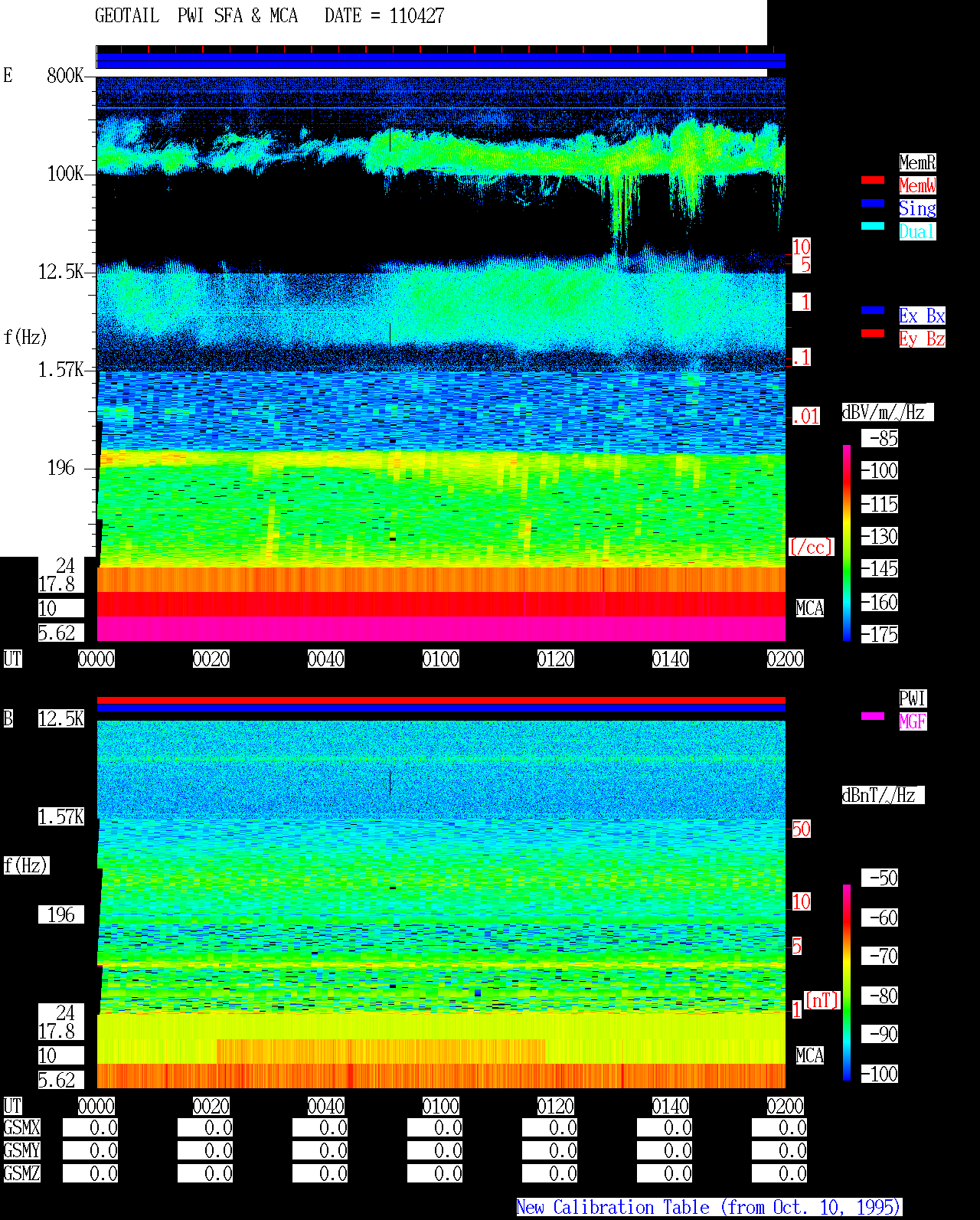This screenshot has width=980, height=1220.
Task: Click the red .01 density tick label
Action: 806,417
